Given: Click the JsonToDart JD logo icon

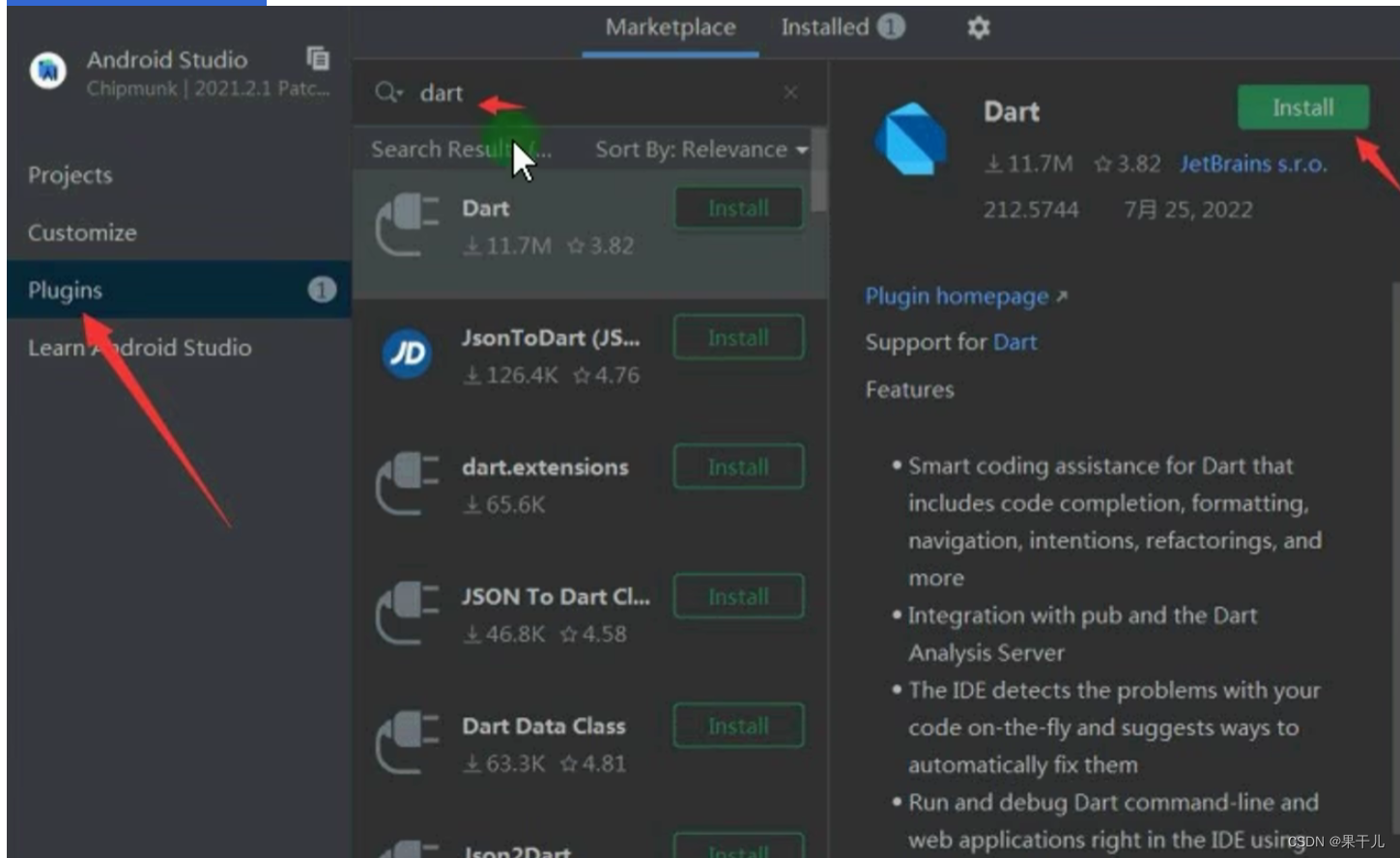Looking at the screenshot, I should pos(408,354).
